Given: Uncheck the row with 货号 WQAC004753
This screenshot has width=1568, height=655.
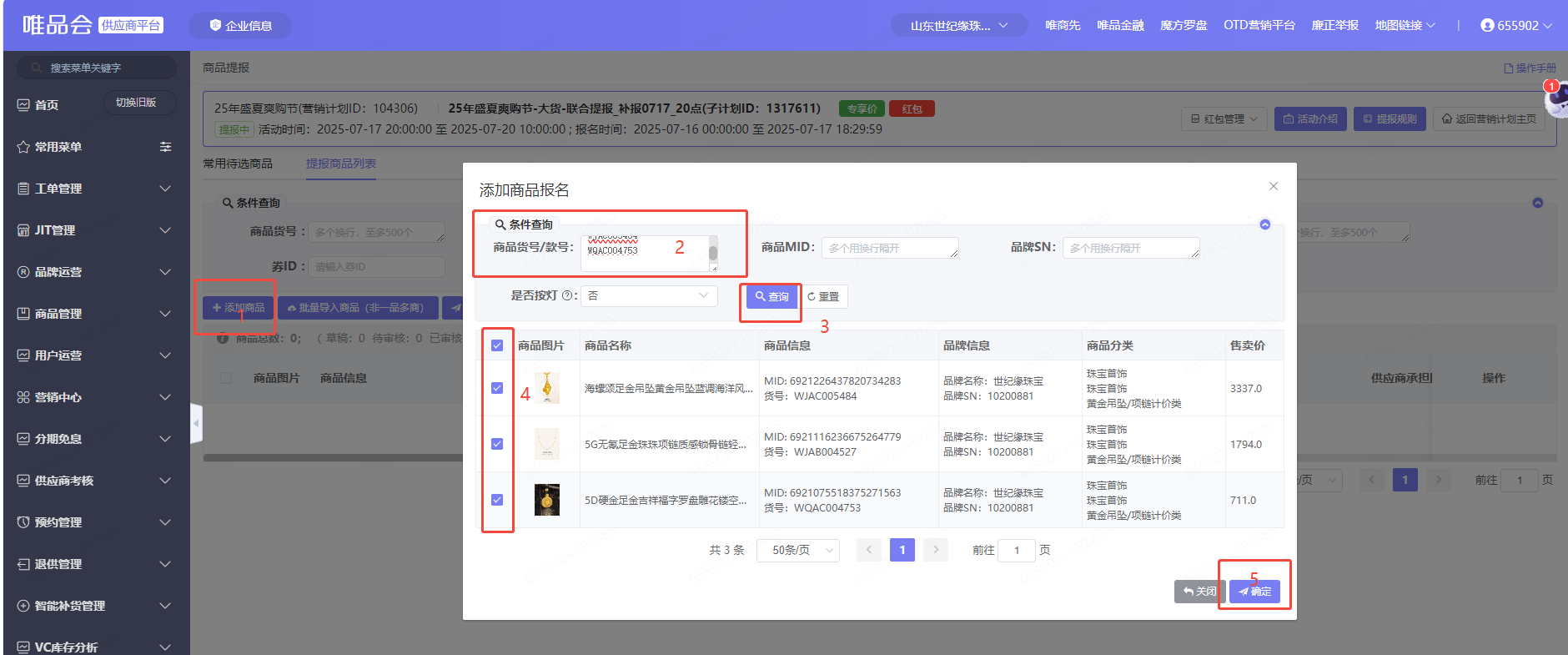Looking at the screenshot, I should pyautogui.click(x=497, y=500).
